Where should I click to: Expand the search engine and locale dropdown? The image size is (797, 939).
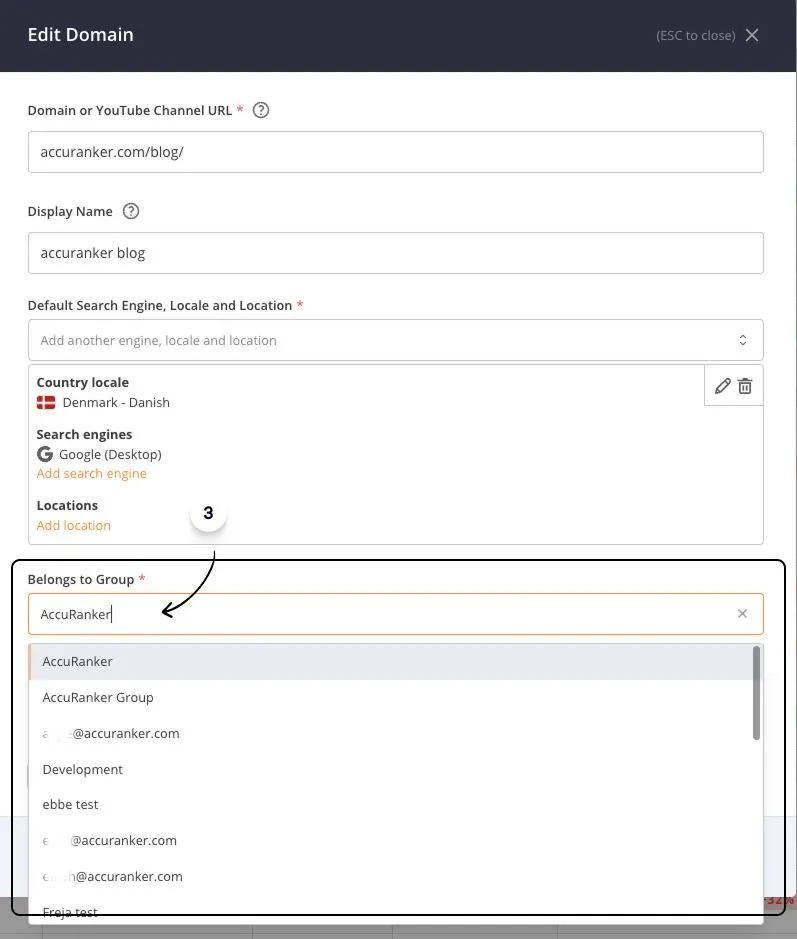(x=743, y=340)
